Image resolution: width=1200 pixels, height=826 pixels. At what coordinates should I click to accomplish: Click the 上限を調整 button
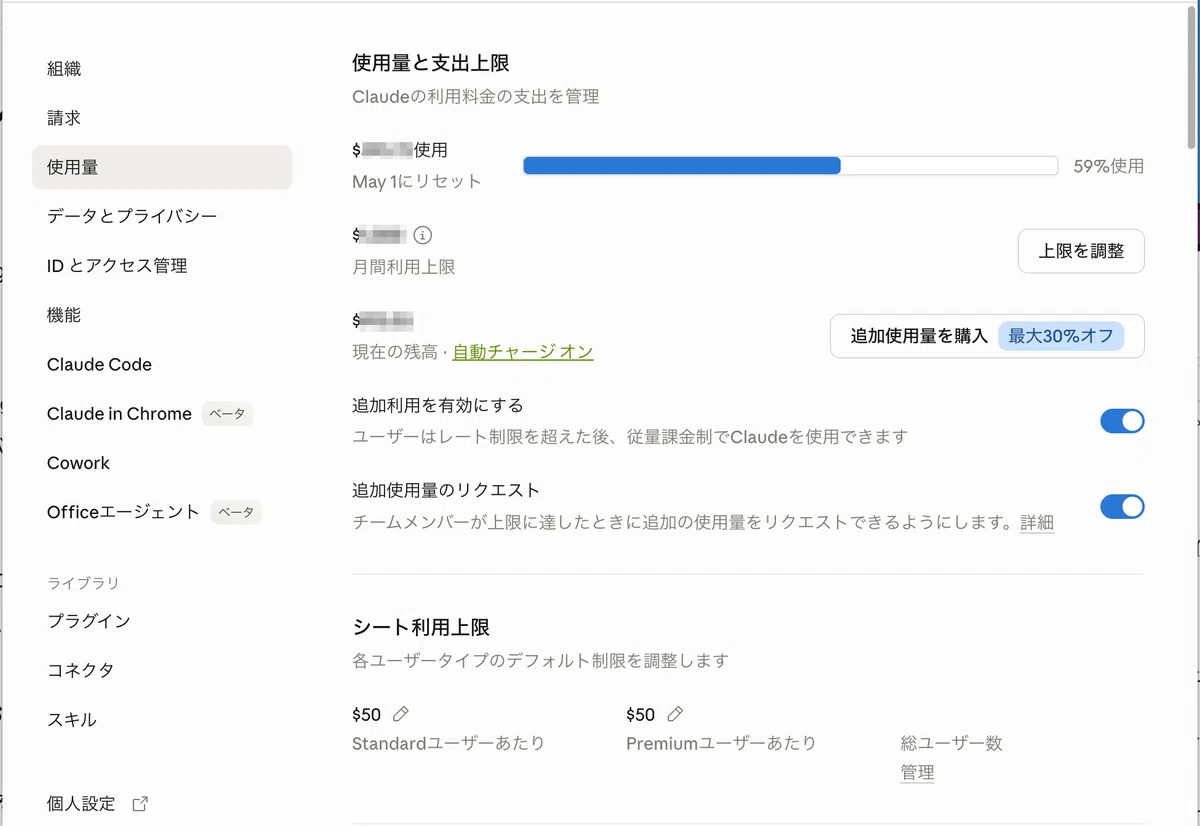point(1081,251)
